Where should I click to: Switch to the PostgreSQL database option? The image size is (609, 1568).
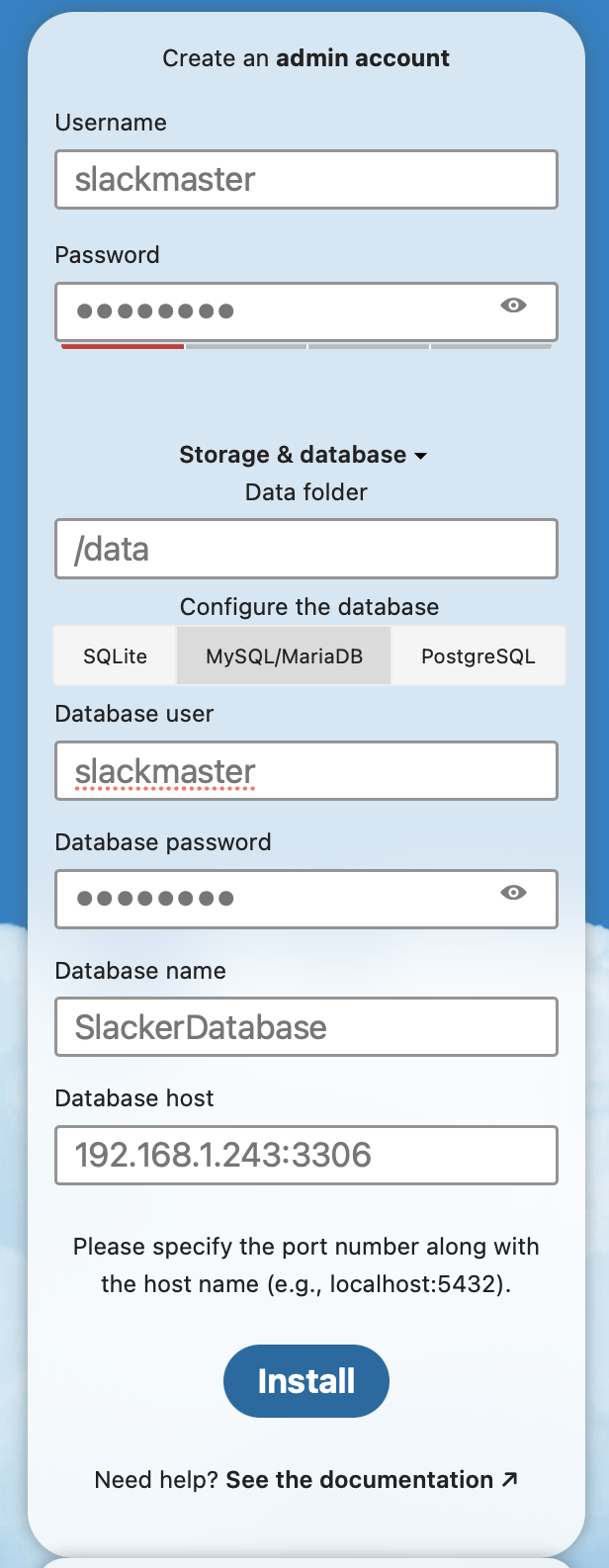pyautogui.click(x=478, y=654)
